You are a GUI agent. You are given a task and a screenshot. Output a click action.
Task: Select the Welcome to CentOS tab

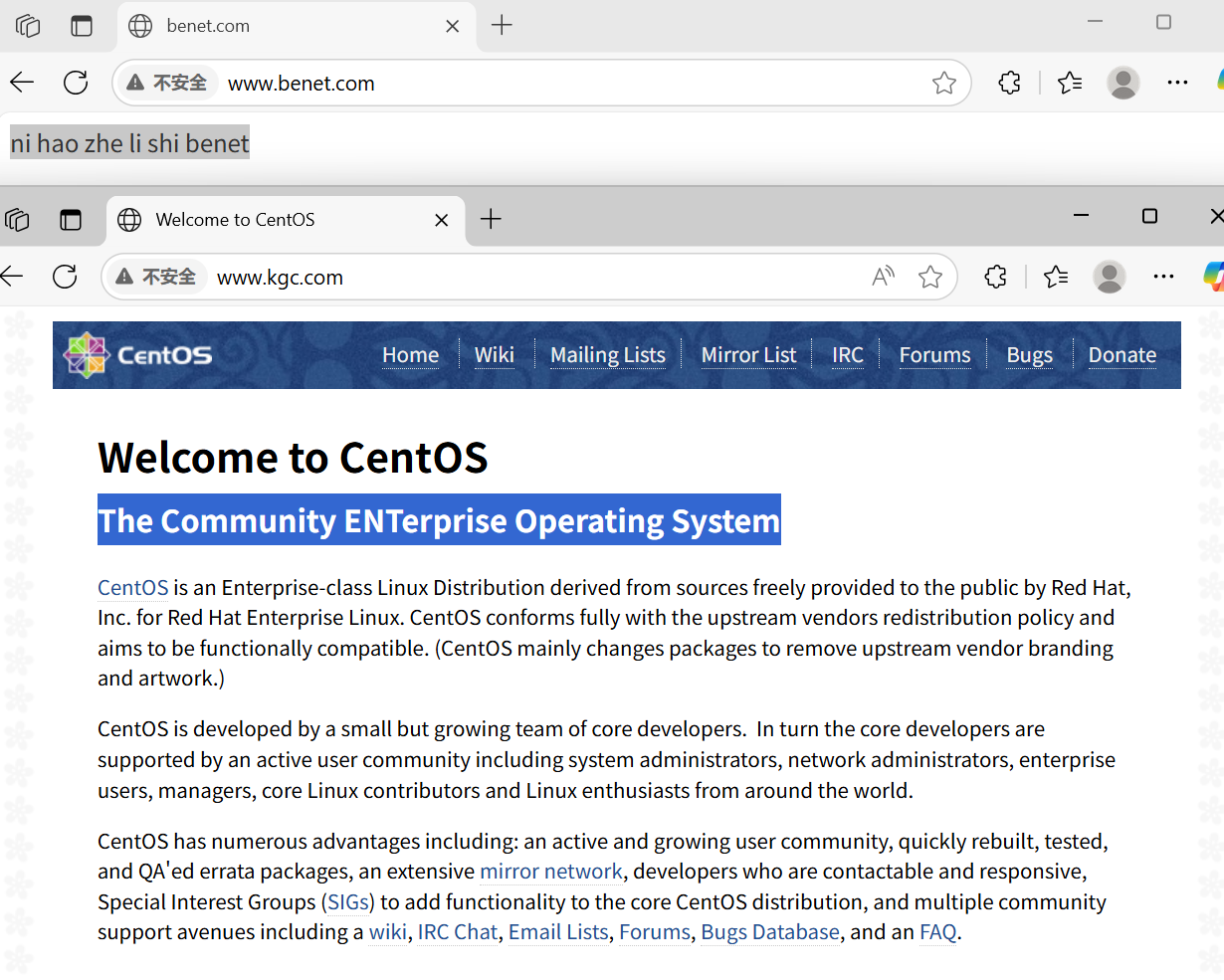pyautogui.click(x=284, y=220)
